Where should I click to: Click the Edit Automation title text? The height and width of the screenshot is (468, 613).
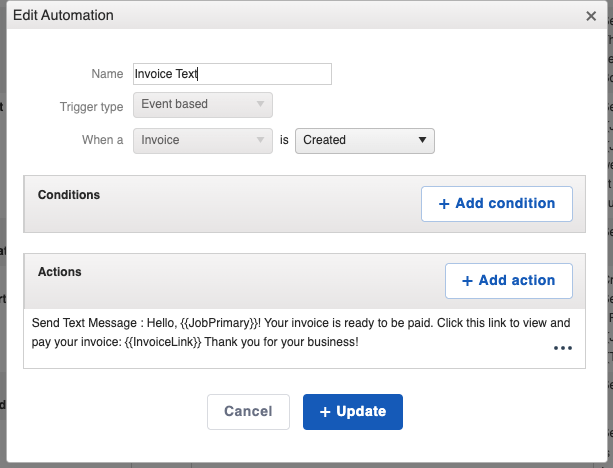[63, 15]
